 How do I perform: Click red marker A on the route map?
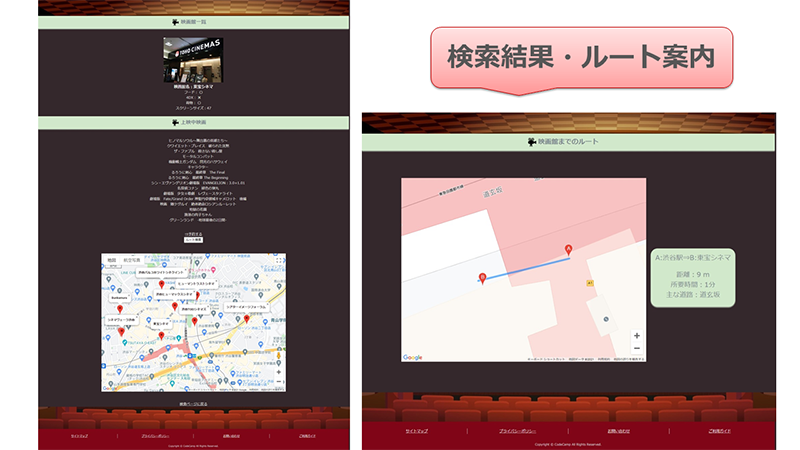point(569,251)
